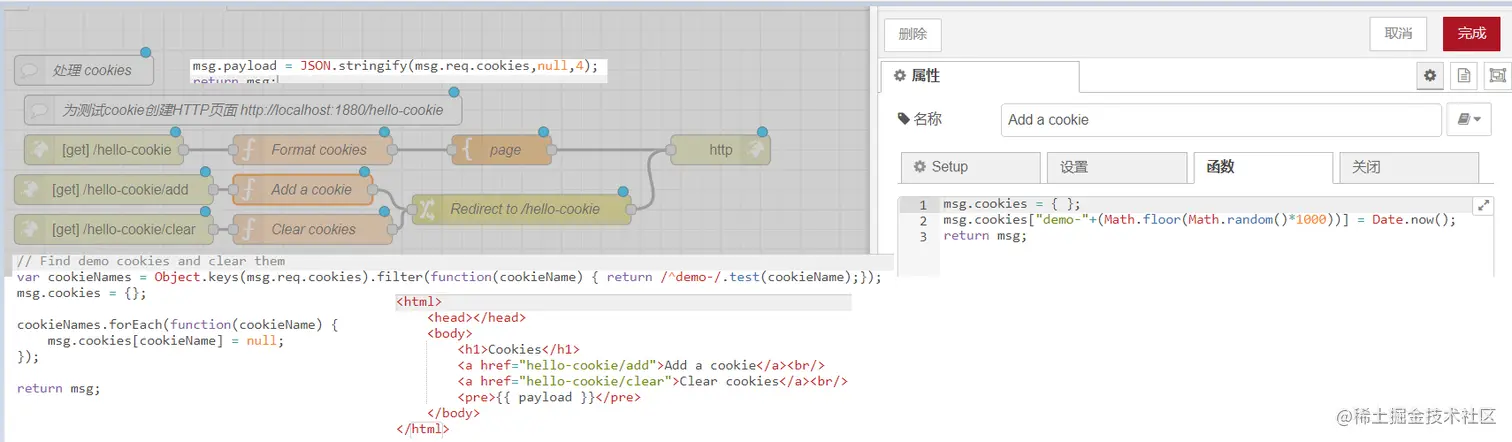The height and width of the screenshot is (442, 1512).
Task: Select the http response node
Action: point(720,150)
